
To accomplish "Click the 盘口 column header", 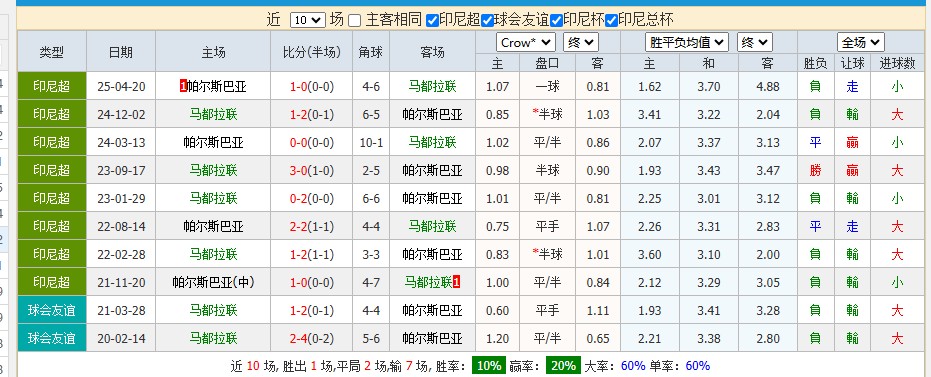I will coord(547,63).
